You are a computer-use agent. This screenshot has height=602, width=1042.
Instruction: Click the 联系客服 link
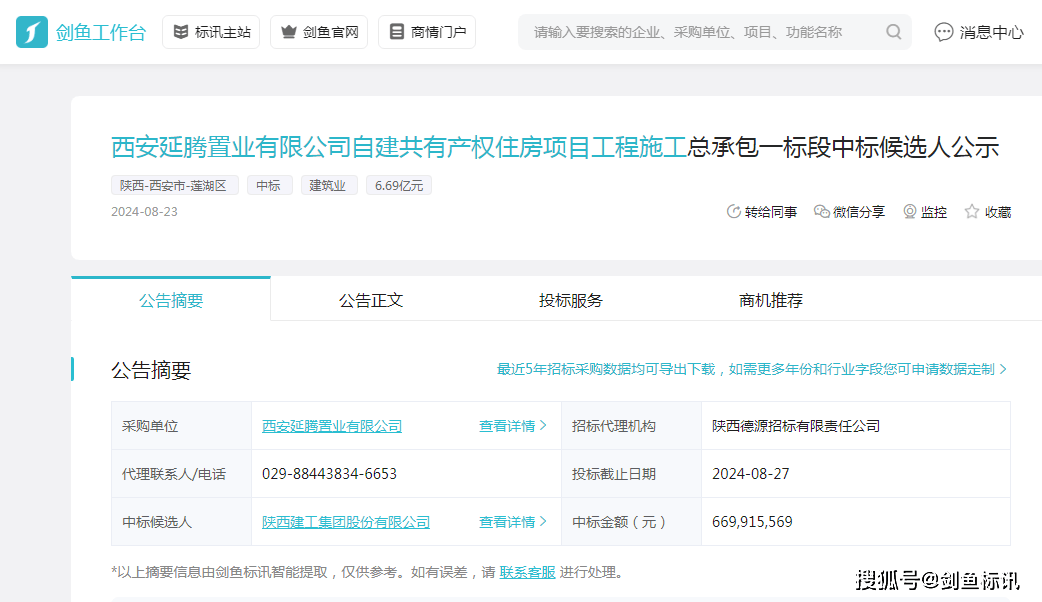point(527,572)
